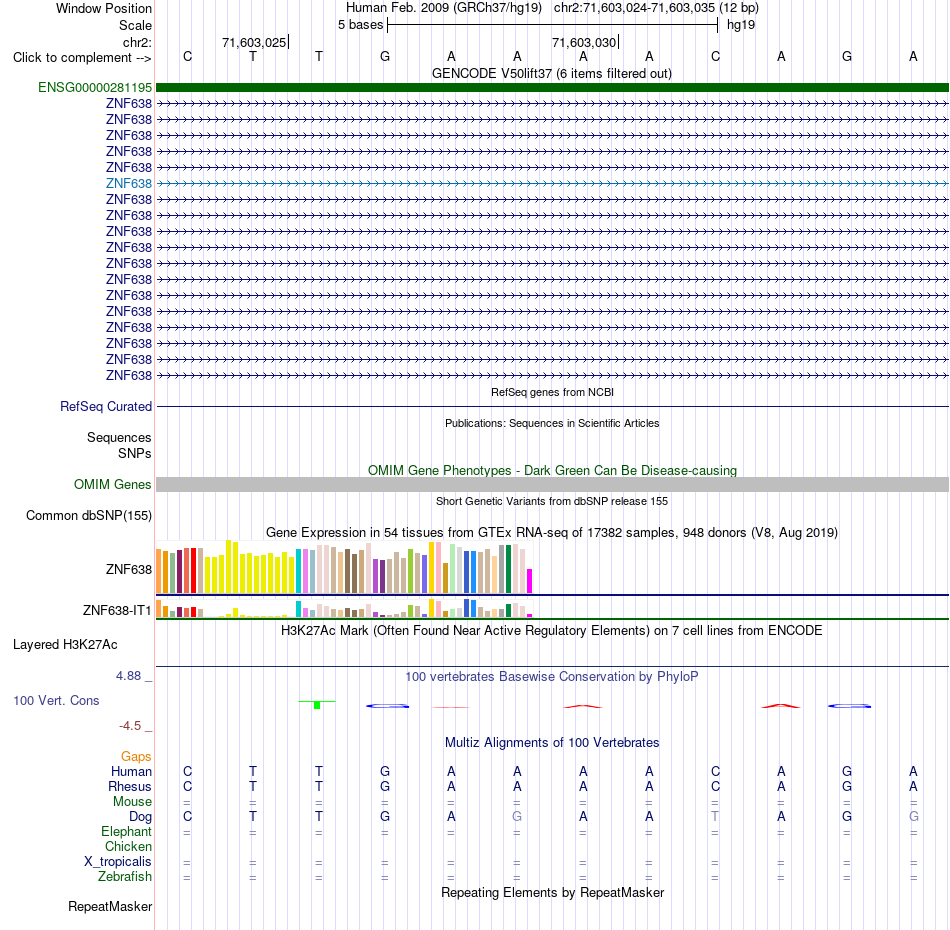Select the light-blue ZNF638 transcript arrow line

552,183
